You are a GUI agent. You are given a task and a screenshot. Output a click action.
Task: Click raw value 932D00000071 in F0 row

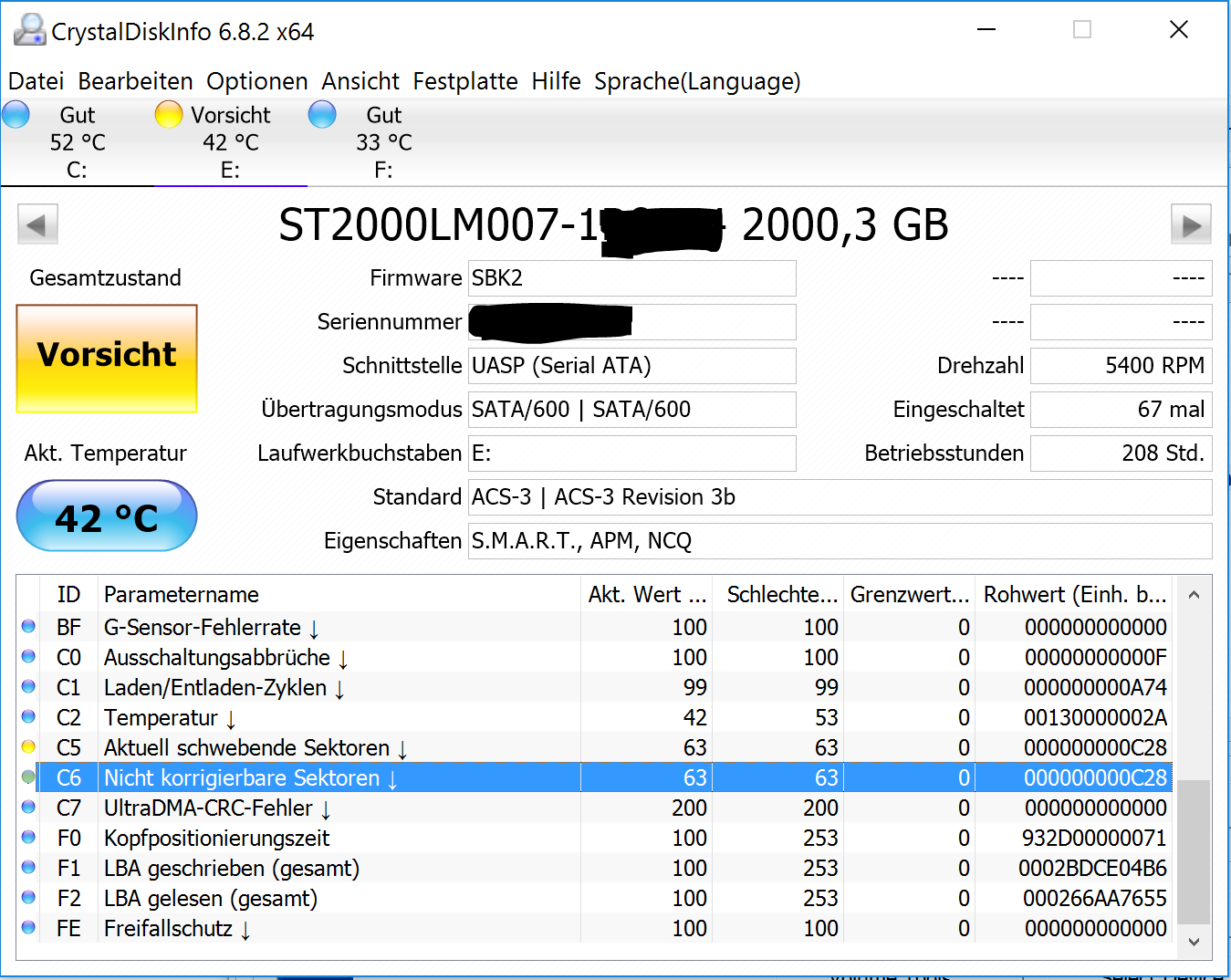click(1094, 839)
